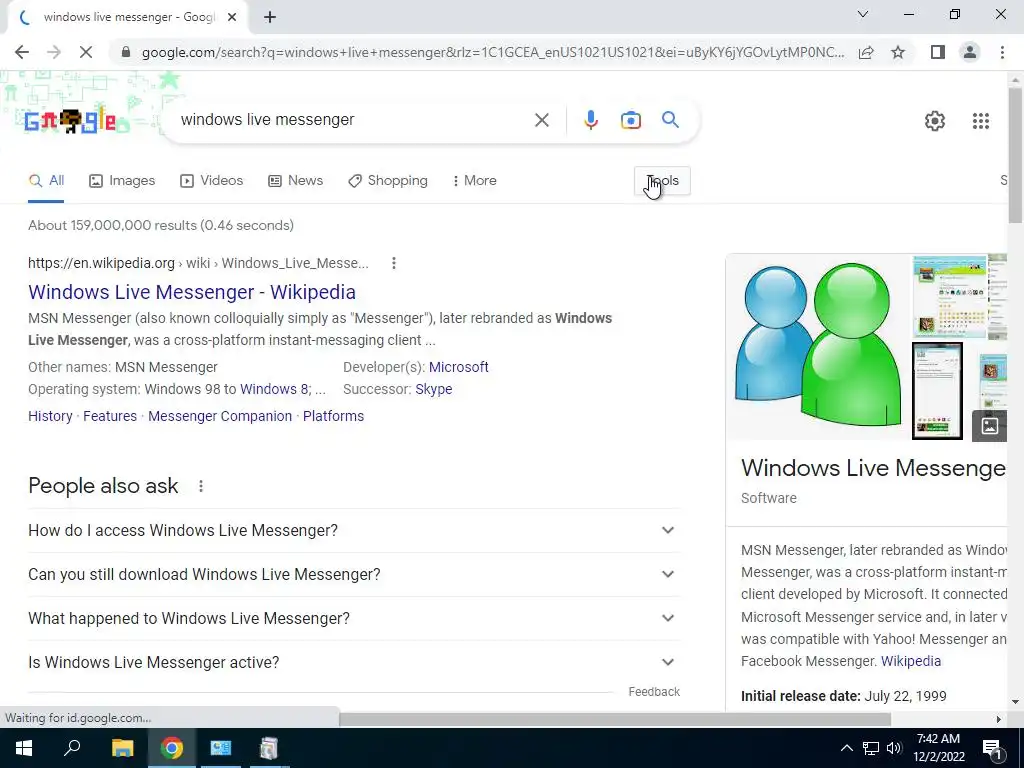Show hidden tray icons
The height and width of the screenshot is (768, 1024).
(846, 748)
